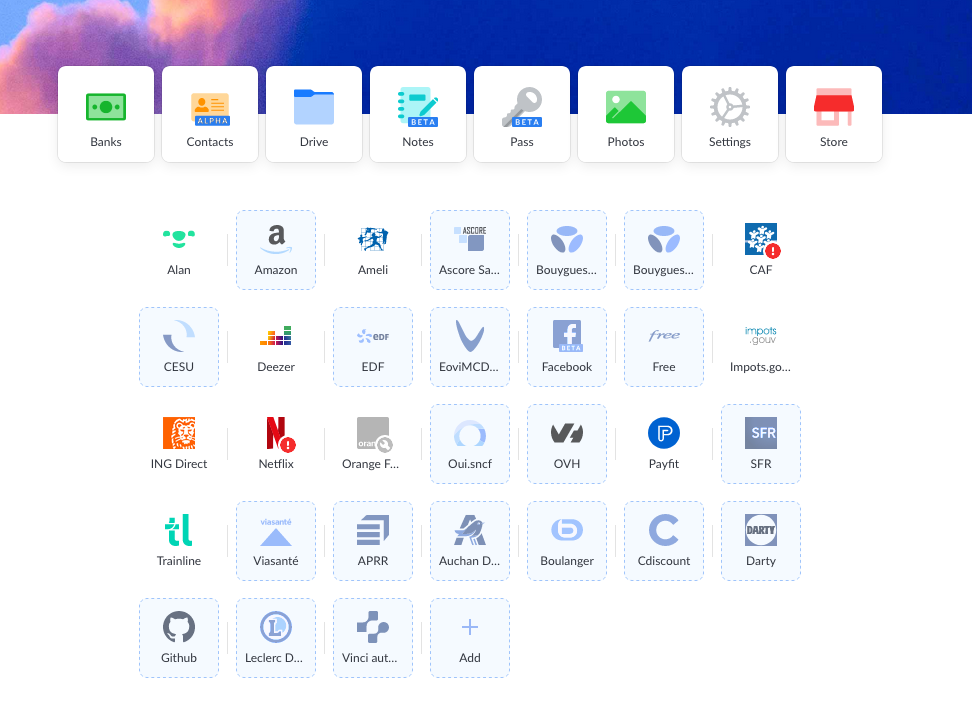Screen dimensions: 972x728
Task: Pick the Boulanger connector
Action: [x=567, y=541]
